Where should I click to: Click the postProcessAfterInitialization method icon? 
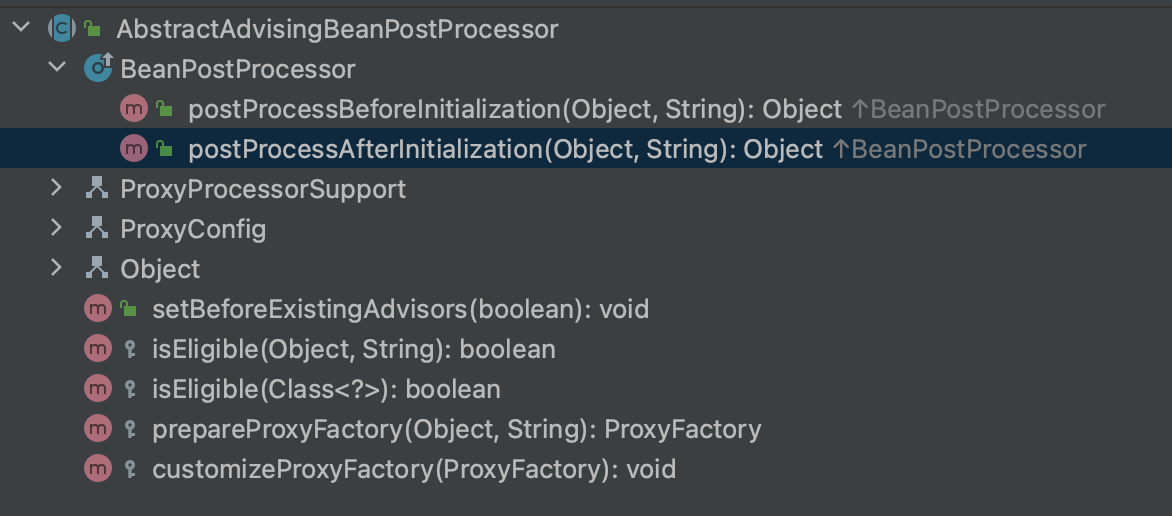click(134, 149)
